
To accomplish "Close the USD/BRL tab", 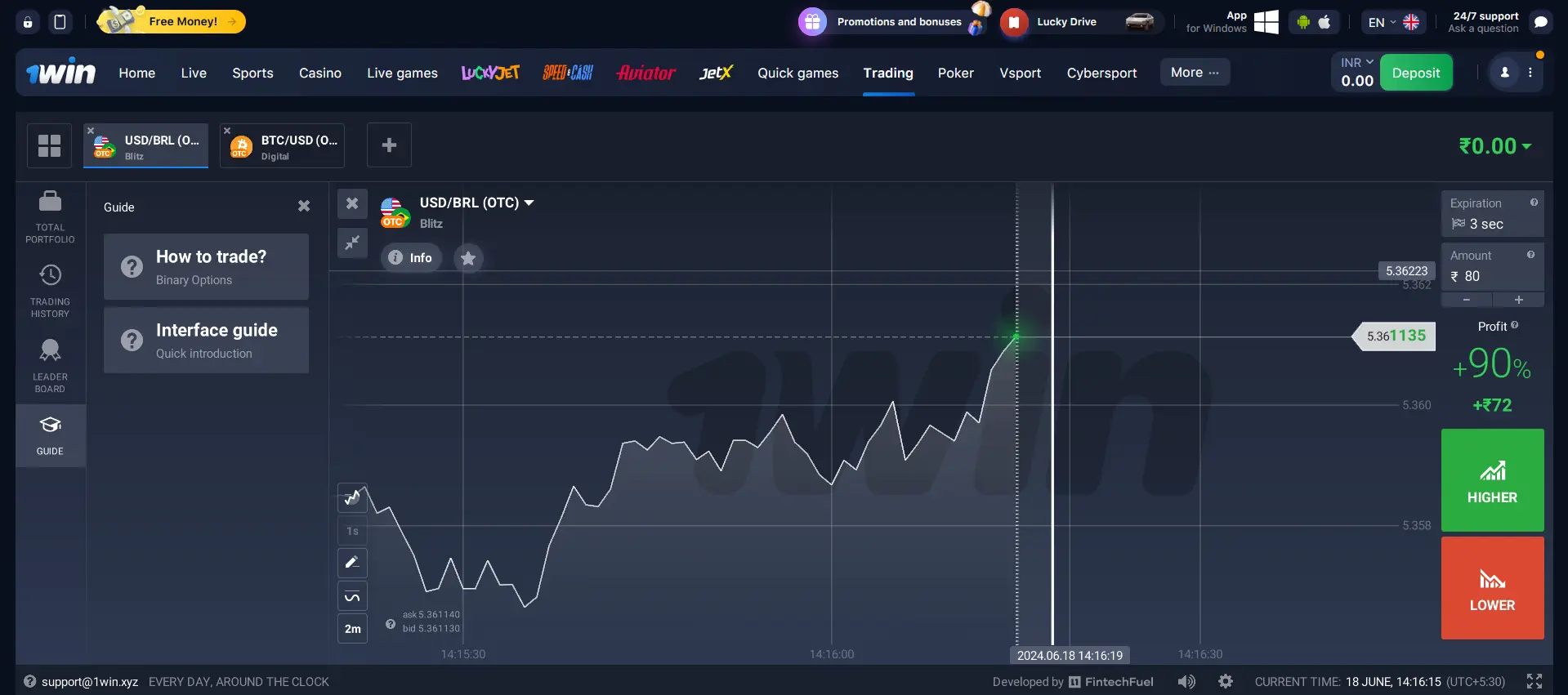I will coord(91,131).
